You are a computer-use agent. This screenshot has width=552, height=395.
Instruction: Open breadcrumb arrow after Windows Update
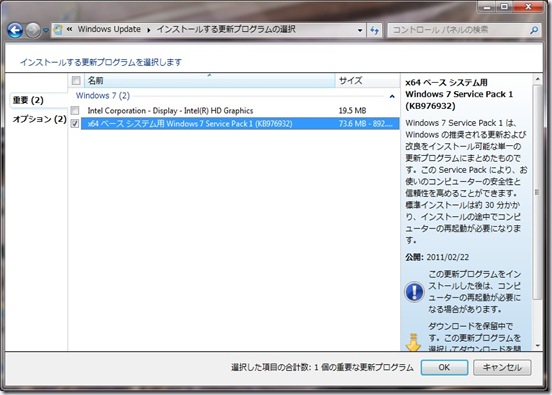(149, 30)
